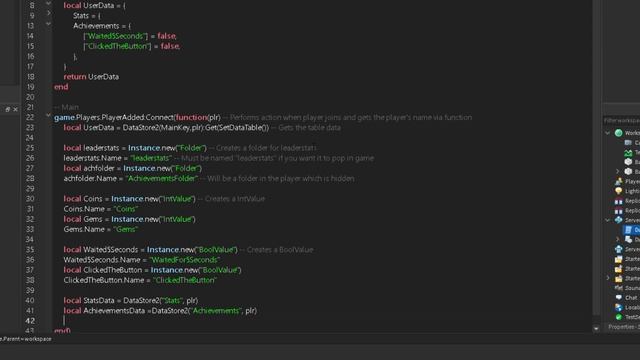Expand the module script node under ServerScriptService
Image resolution: width=640 pixels, height=360 pixels.
617,240
